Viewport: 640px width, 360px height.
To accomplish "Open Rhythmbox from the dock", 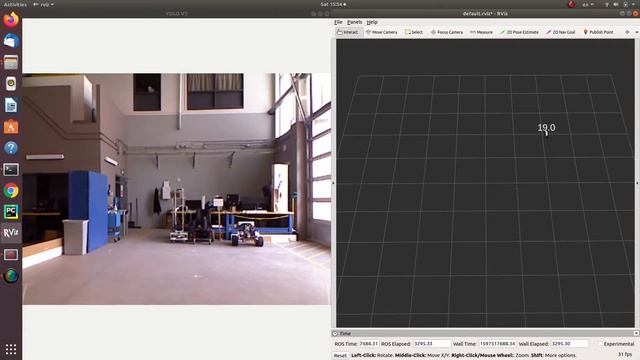I will coord(11,84).
